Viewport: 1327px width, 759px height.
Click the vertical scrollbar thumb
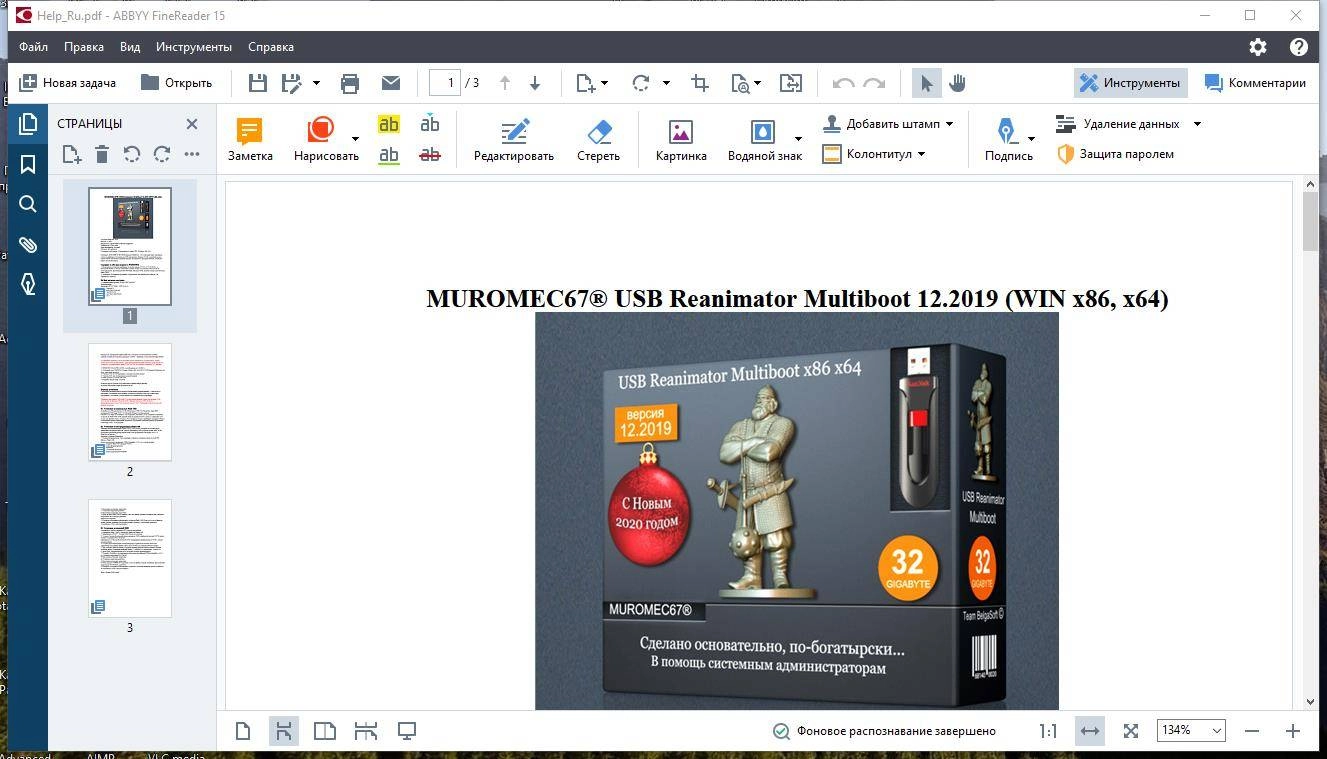[1311, 221]
